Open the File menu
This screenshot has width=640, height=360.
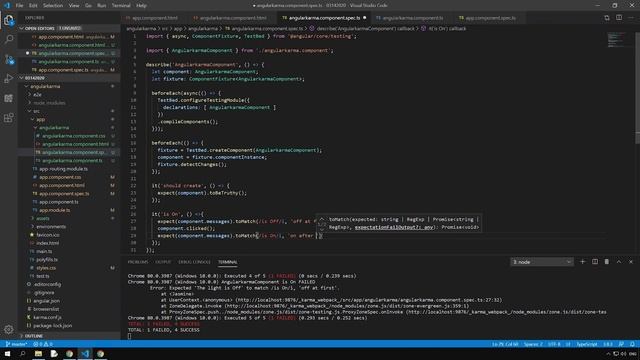coord(19,6)
